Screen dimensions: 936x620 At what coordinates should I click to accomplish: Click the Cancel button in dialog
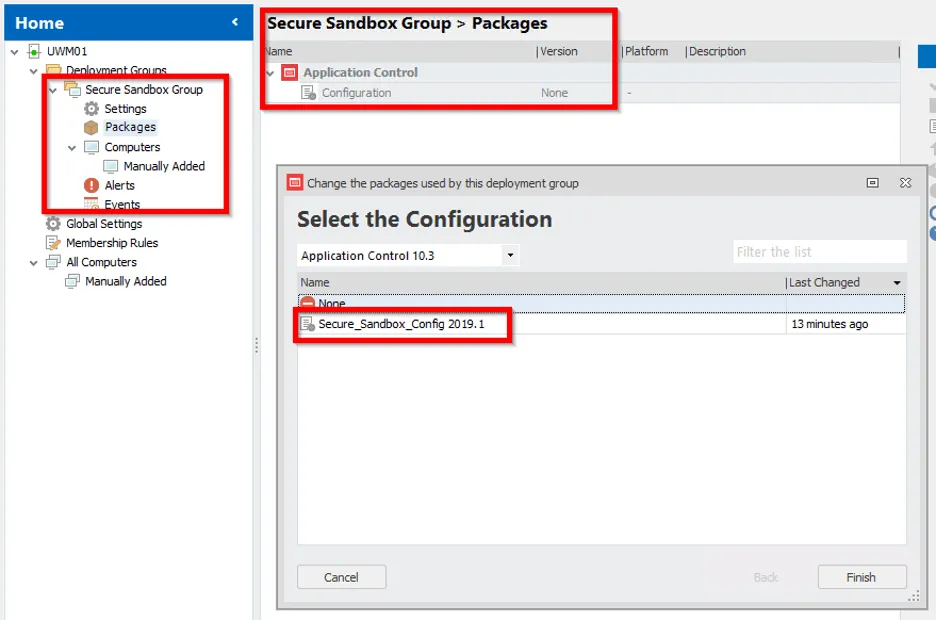[341, 577]
